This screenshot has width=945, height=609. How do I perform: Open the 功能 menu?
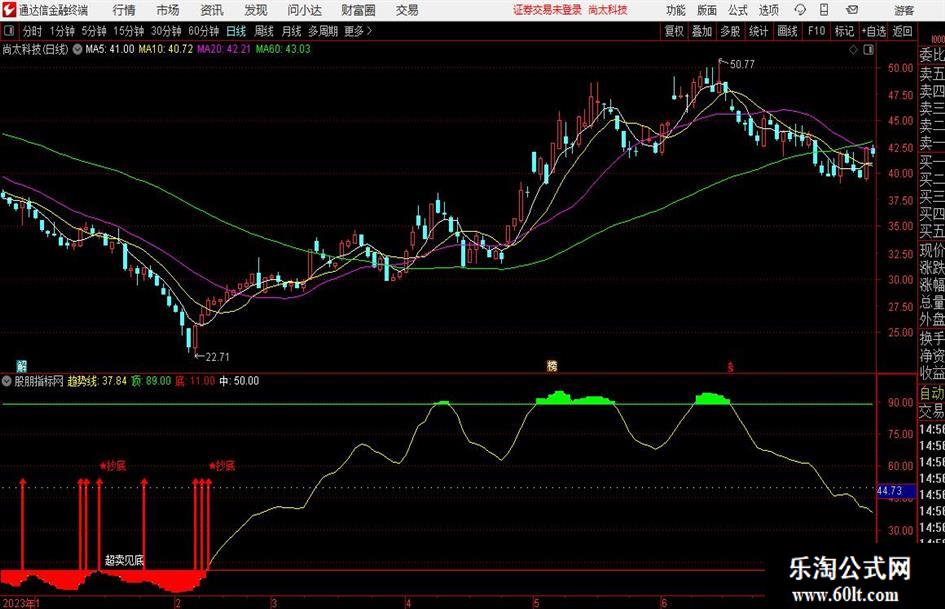coord(676,10)
